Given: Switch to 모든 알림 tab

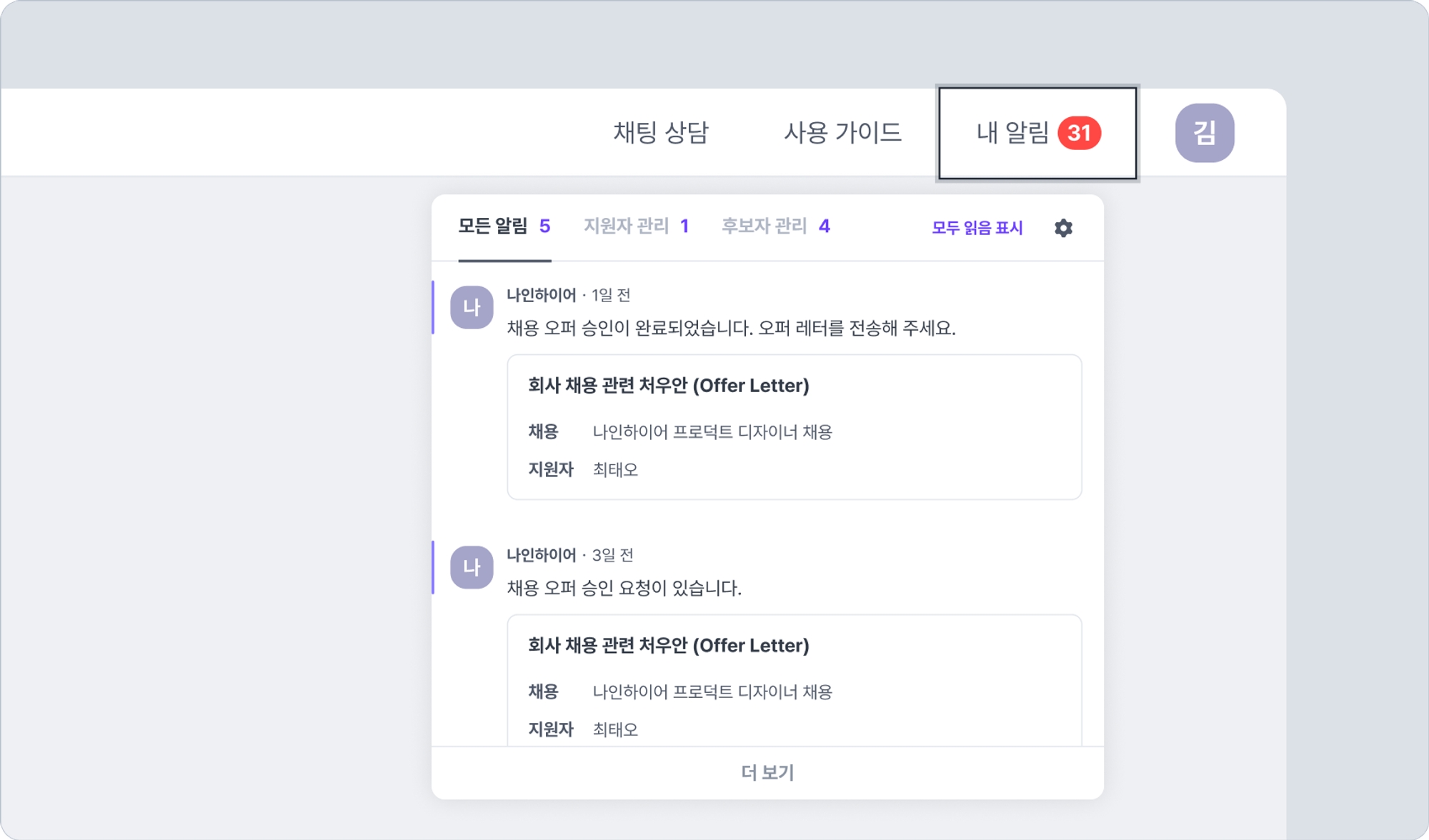Looking at the screenshot, I should (x=504, y=226).
